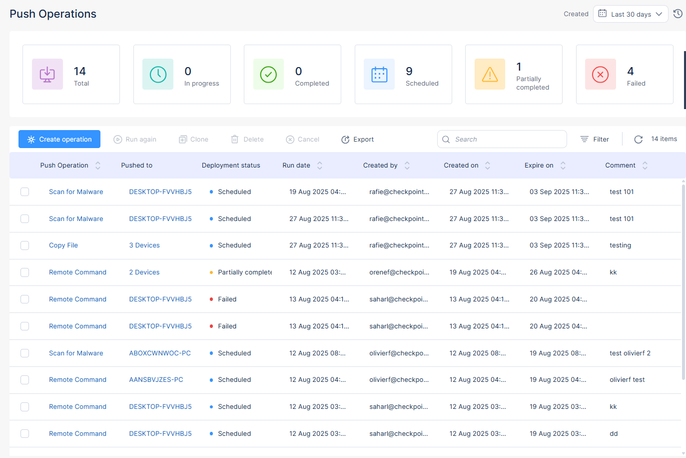
Task: Open AANSBVJZES-PC device link
Action: click(156, 380)
